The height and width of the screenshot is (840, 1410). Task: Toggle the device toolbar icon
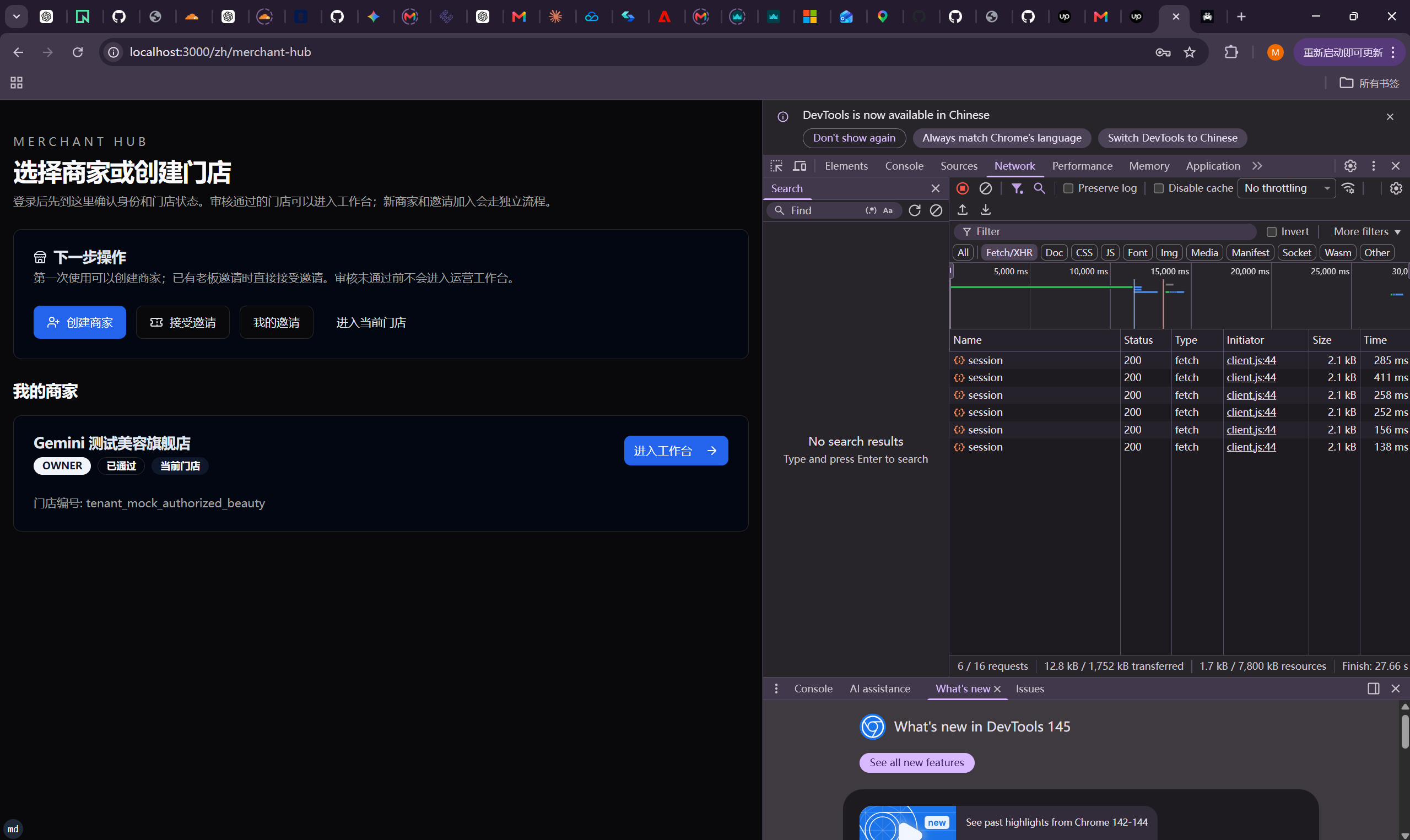(799, 166)
